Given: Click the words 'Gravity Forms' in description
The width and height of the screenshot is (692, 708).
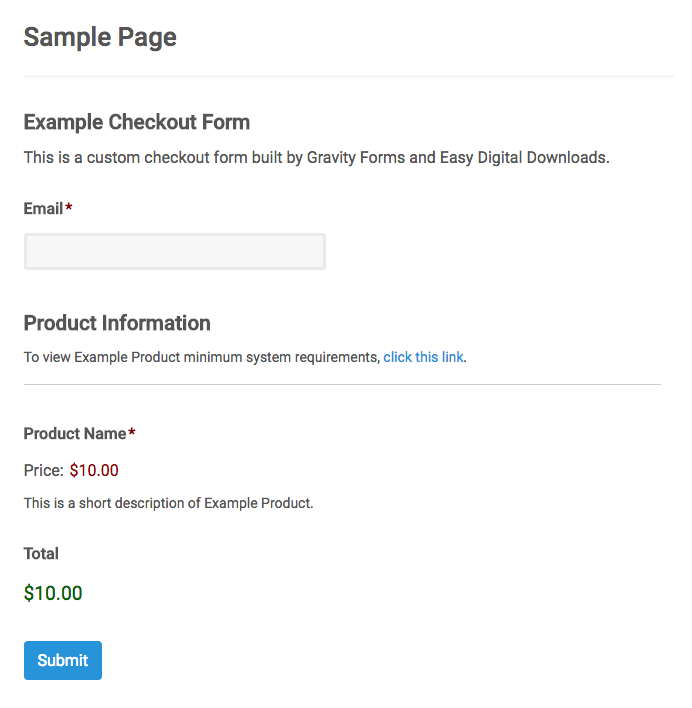Looking at the screenshot, I should point(355,158).
